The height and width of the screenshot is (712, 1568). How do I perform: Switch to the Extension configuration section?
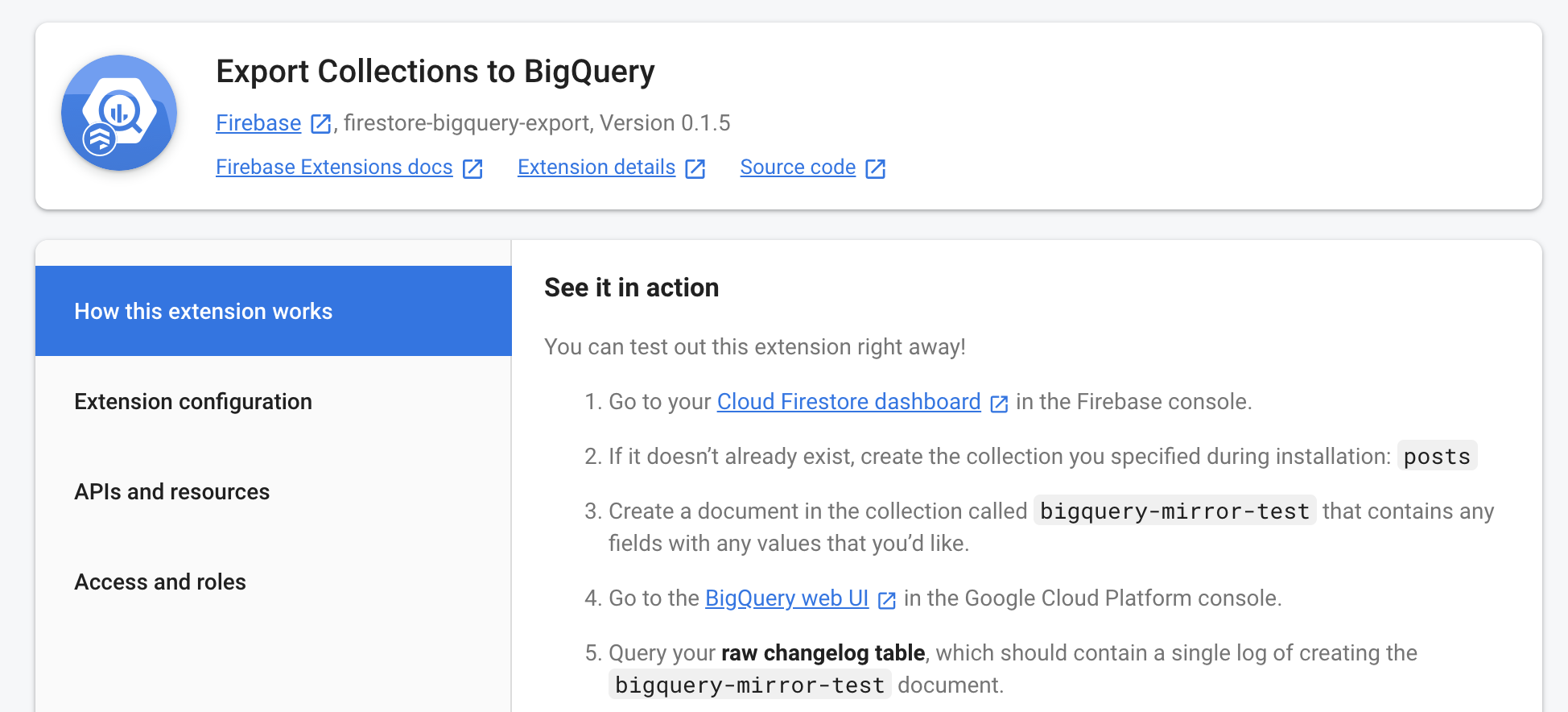(193, 401)
